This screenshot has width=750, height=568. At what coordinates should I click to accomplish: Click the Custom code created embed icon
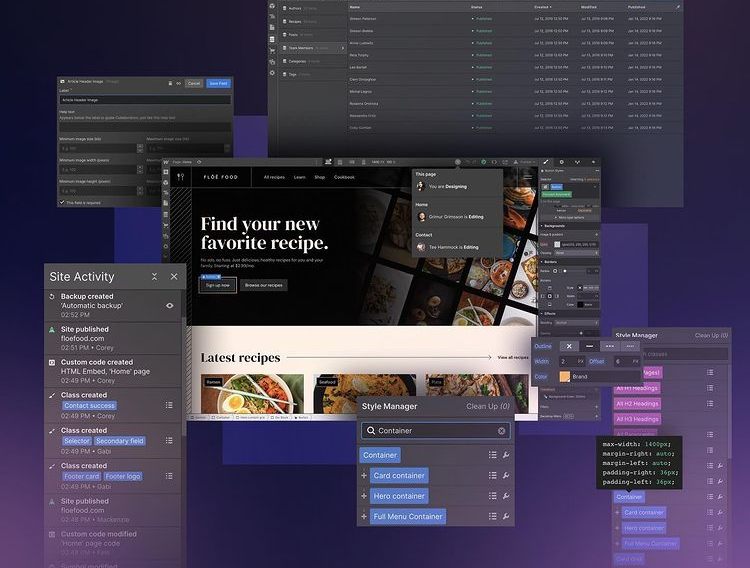click(52, 362)
